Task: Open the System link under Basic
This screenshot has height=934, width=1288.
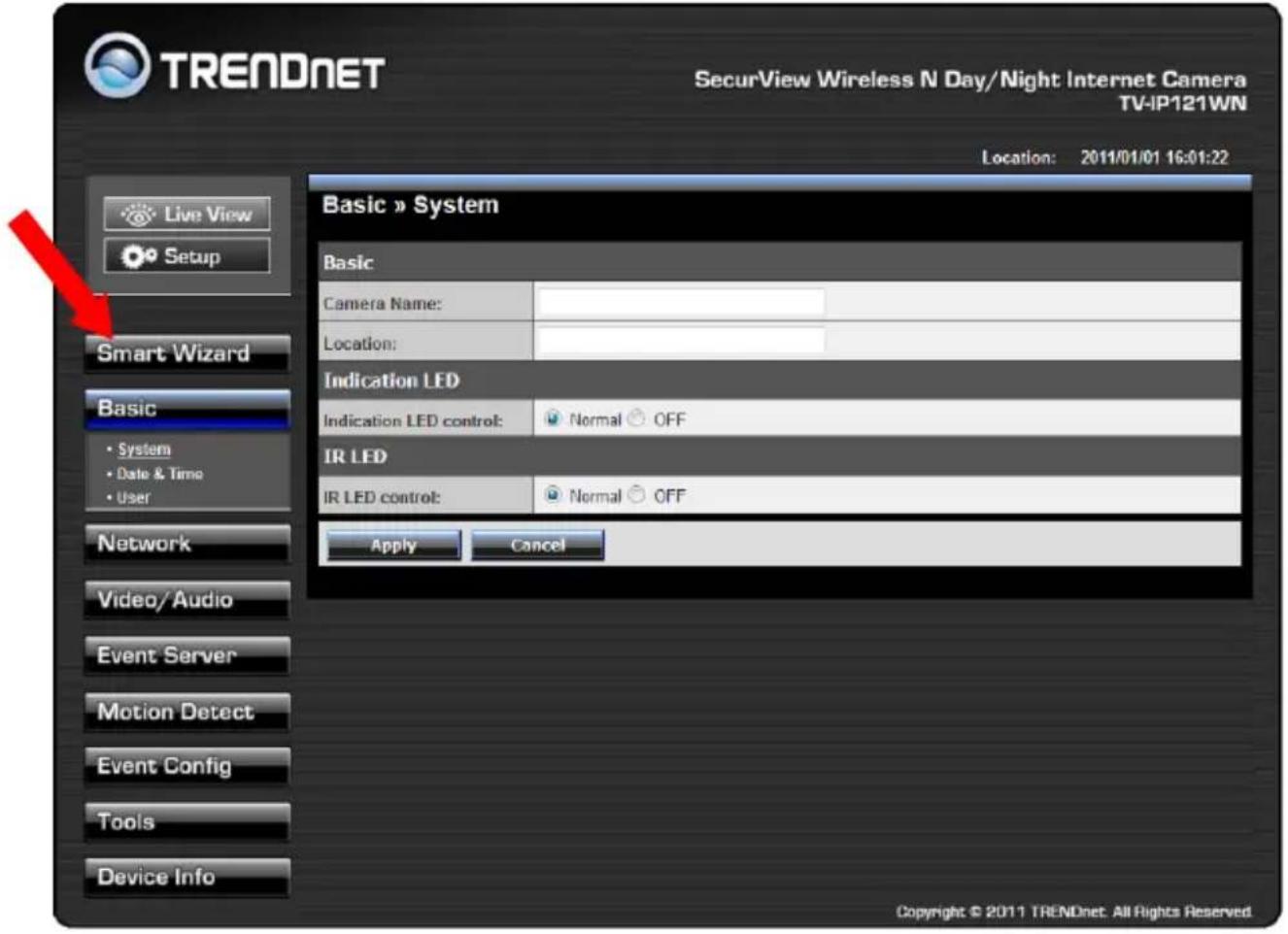Action: (x=144, y=450)
